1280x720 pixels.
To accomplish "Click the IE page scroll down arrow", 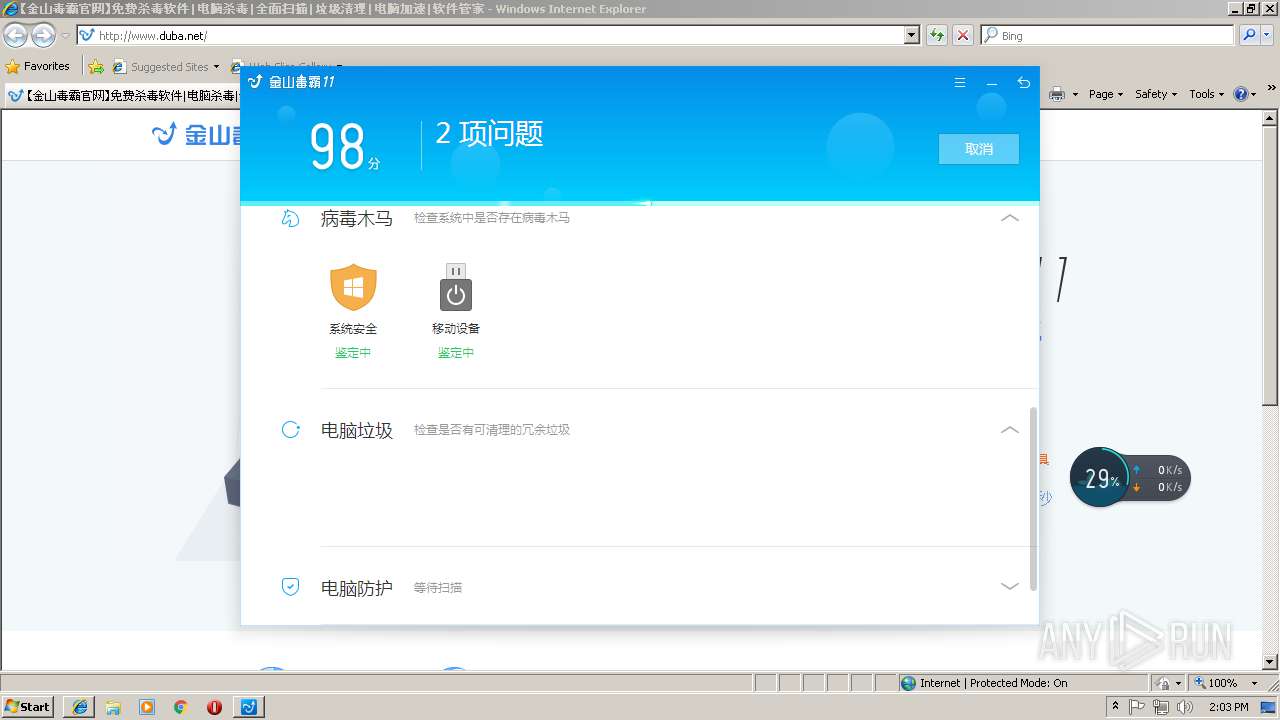I will point(1271,662).
